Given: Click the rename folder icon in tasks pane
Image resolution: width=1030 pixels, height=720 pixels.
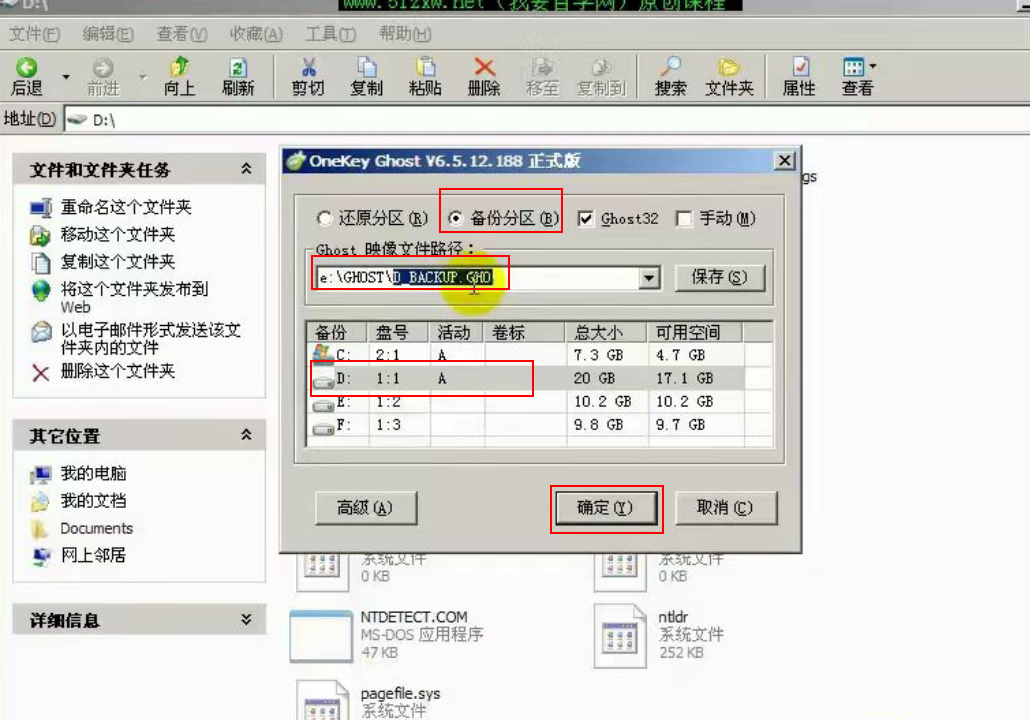Looking at the screenshot, I should (41, 208).
